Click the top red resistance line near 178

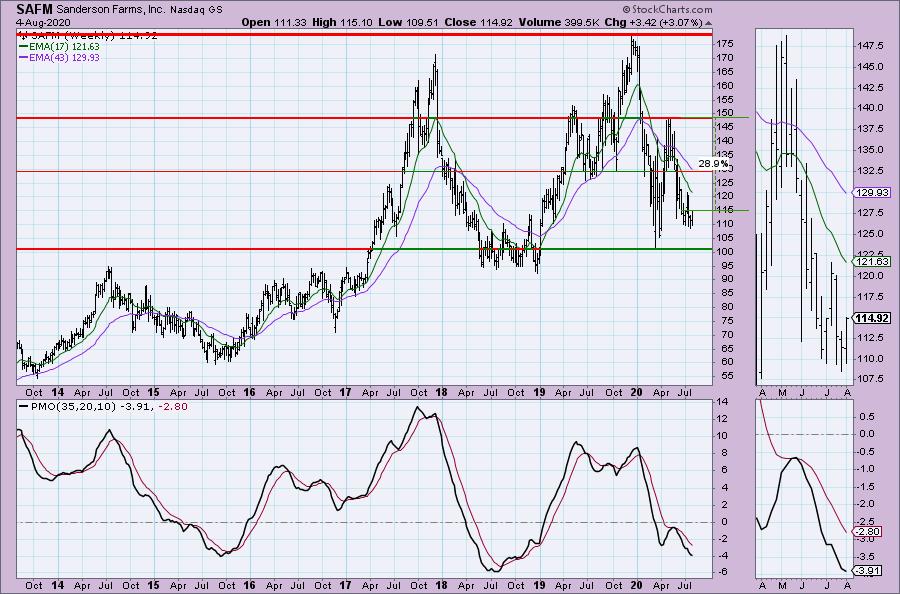coord(364,34)
